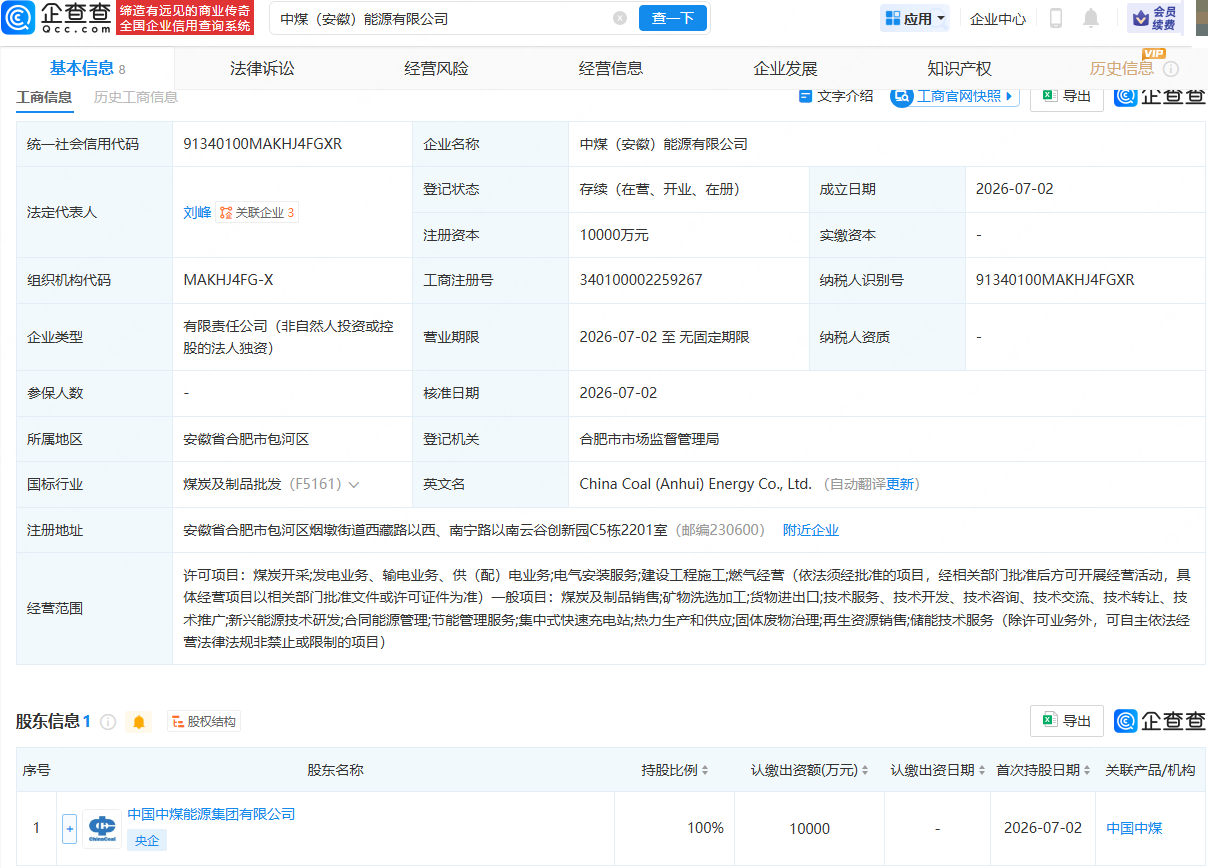This screenshot has width=1208, height=868.
Task: Click registered capital value 10000万元
Action: (614, 235)
